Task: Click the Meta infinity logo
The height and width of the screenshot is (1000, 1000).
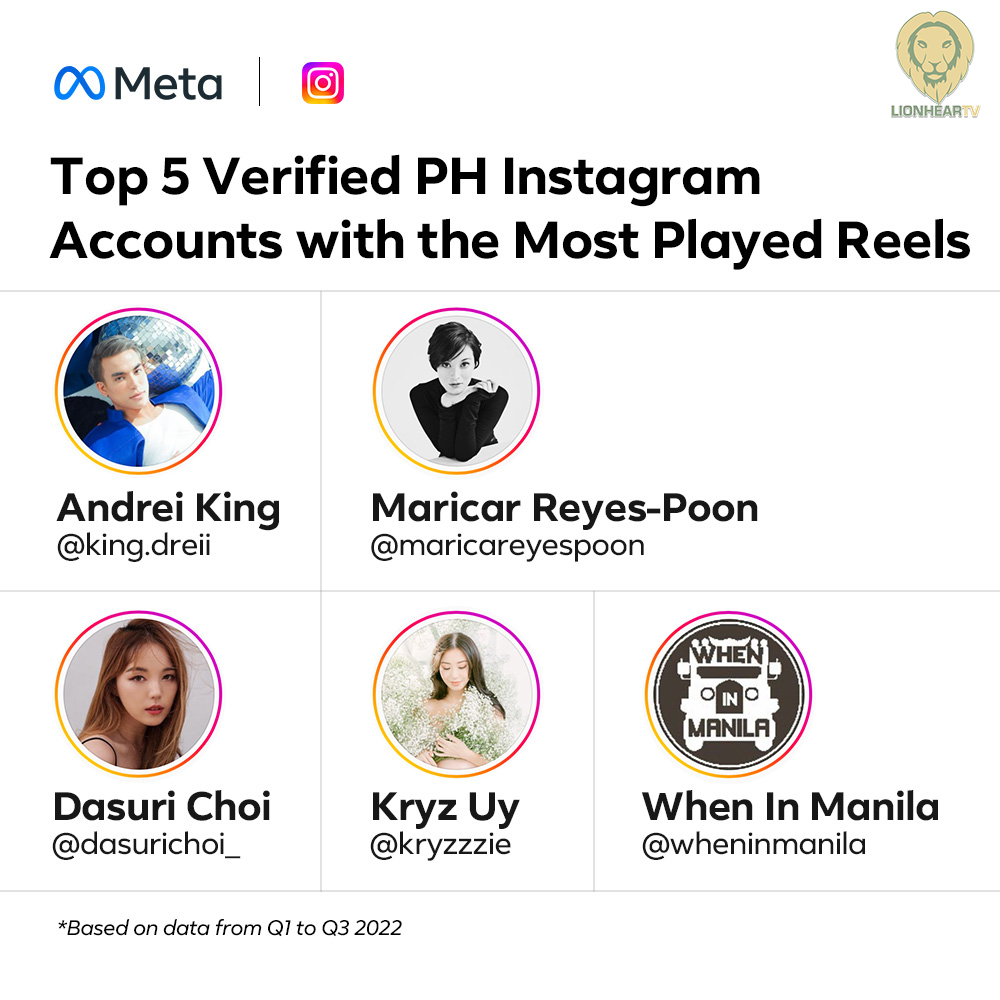Action: coord(80,83)
